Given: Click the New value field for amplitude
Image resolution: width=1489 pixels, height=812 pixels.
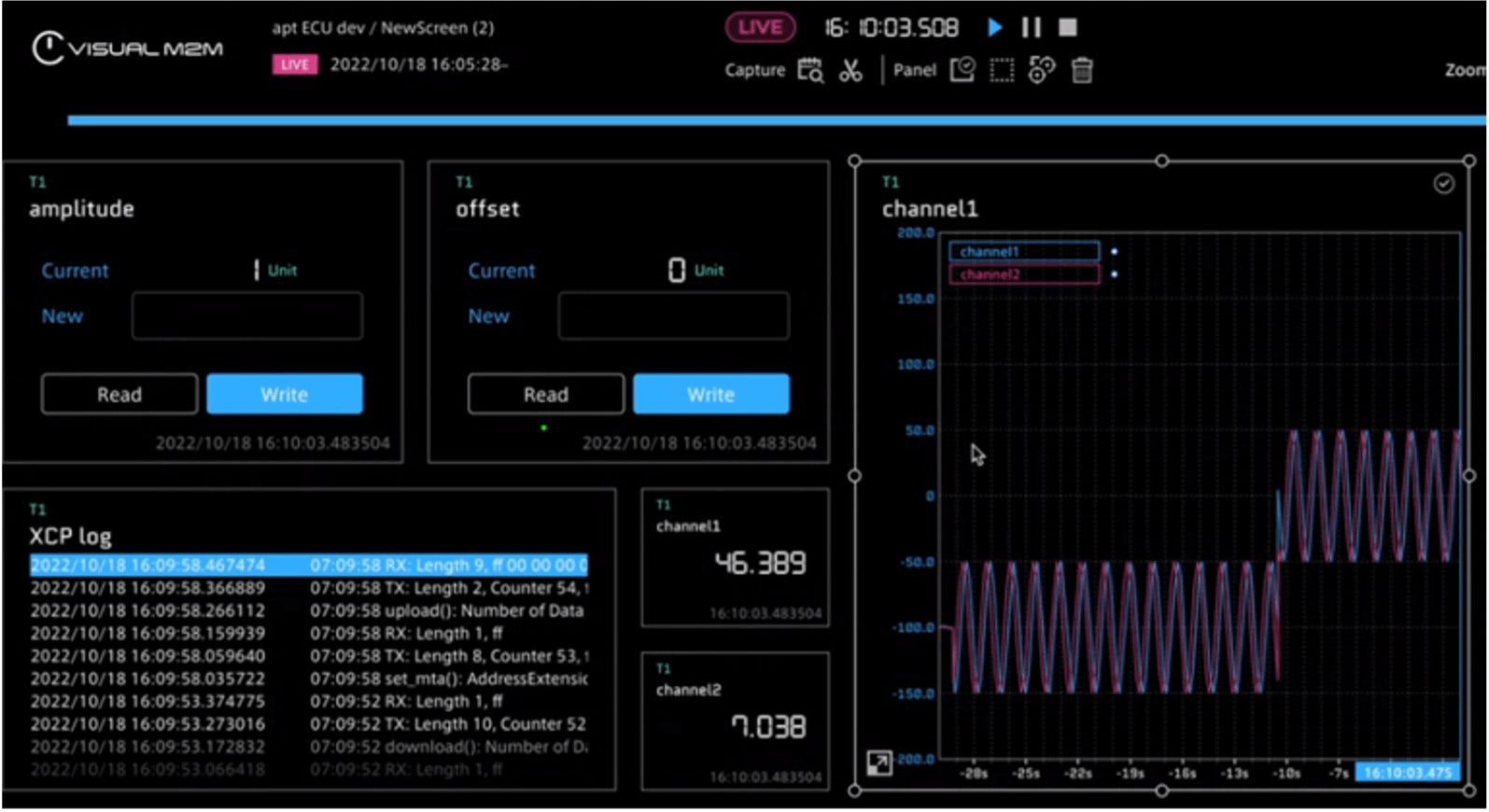Looking at the screenshot, I should (x=247, y=315).
